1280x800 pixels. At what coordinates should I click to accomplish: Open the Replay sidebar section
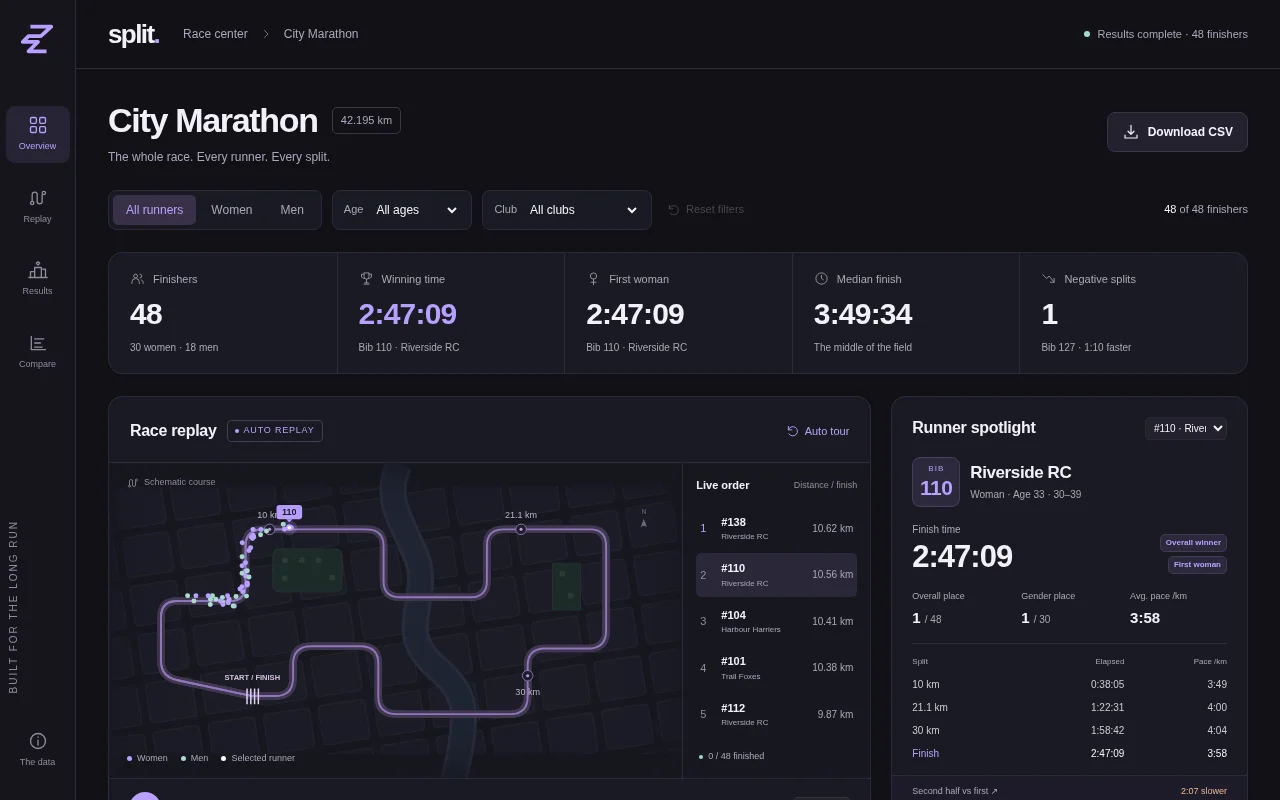(37, 207)
